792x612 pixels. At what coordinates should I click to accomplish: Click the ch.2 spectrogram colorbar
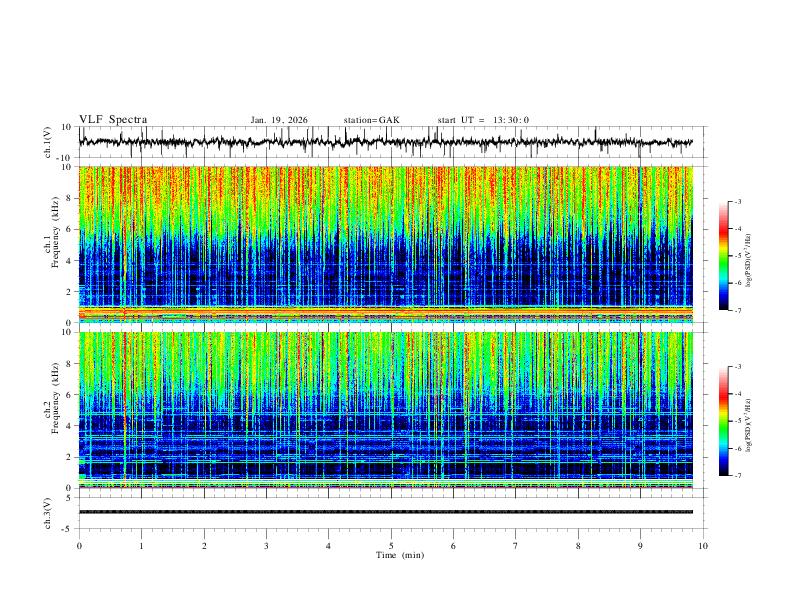pyautogui.click(x=723, y=421)
